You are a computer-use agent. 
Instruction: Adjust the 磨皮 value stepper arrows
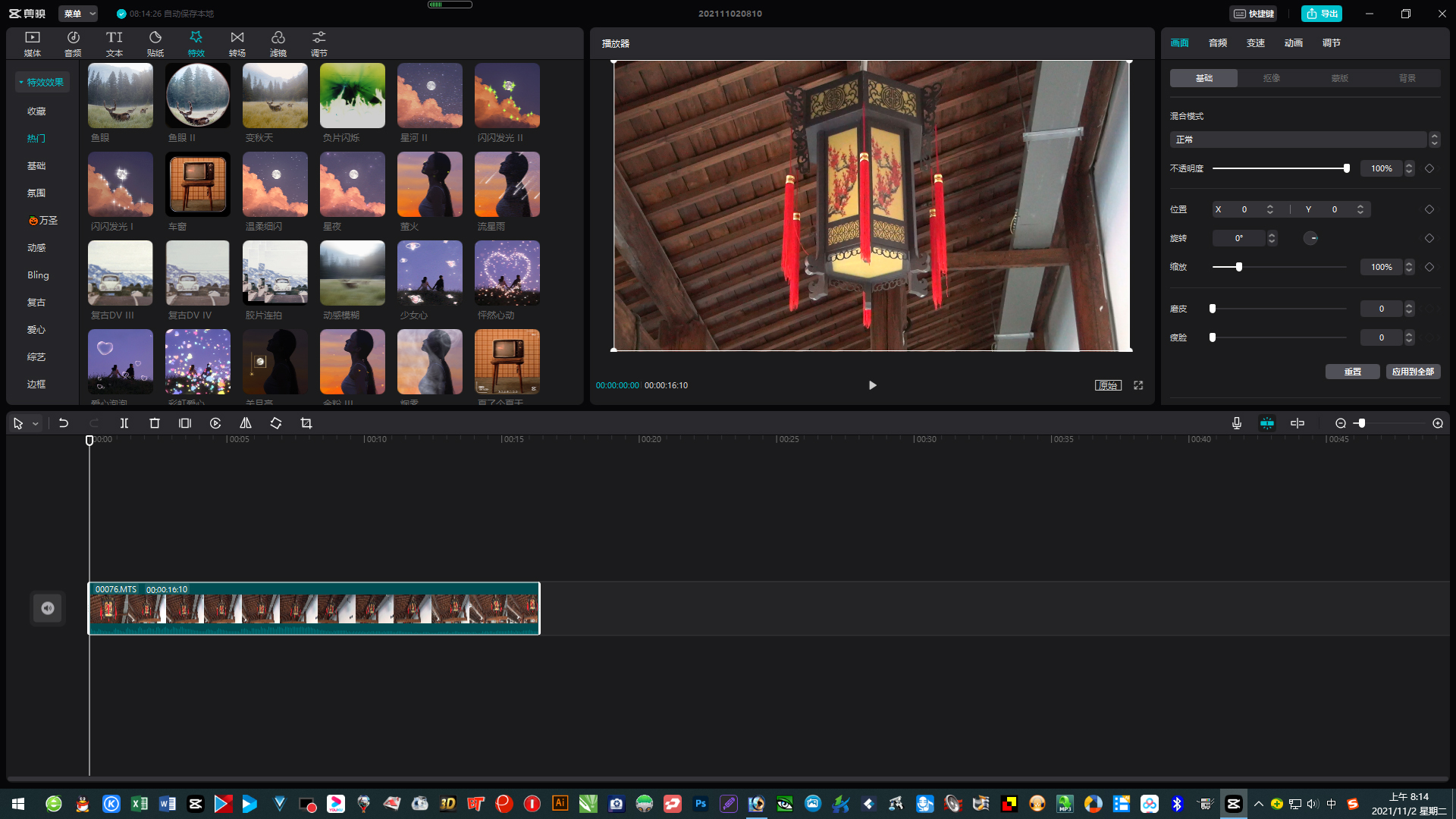click(x=1409, y=309)
